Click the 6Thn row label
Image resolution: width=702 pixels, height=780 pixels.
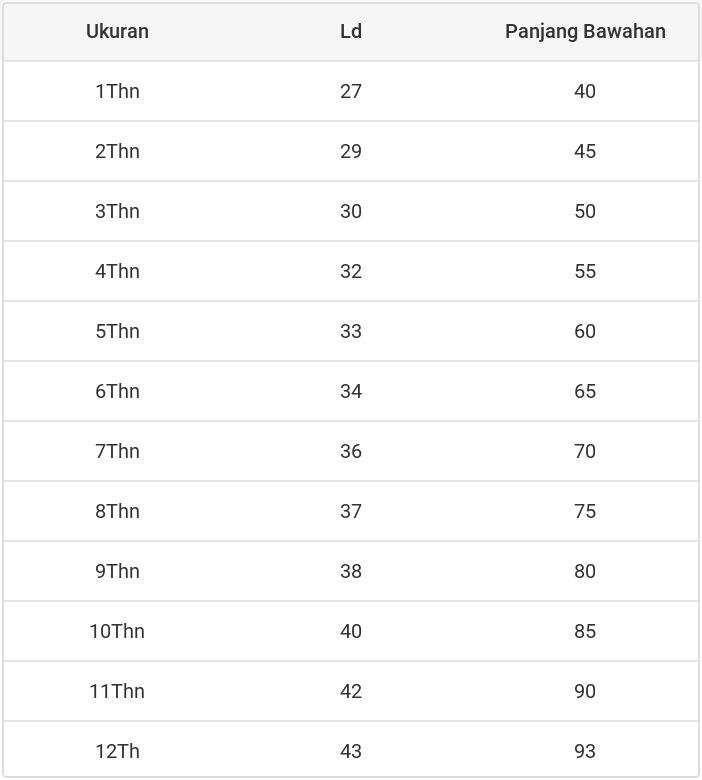point(117,391)
